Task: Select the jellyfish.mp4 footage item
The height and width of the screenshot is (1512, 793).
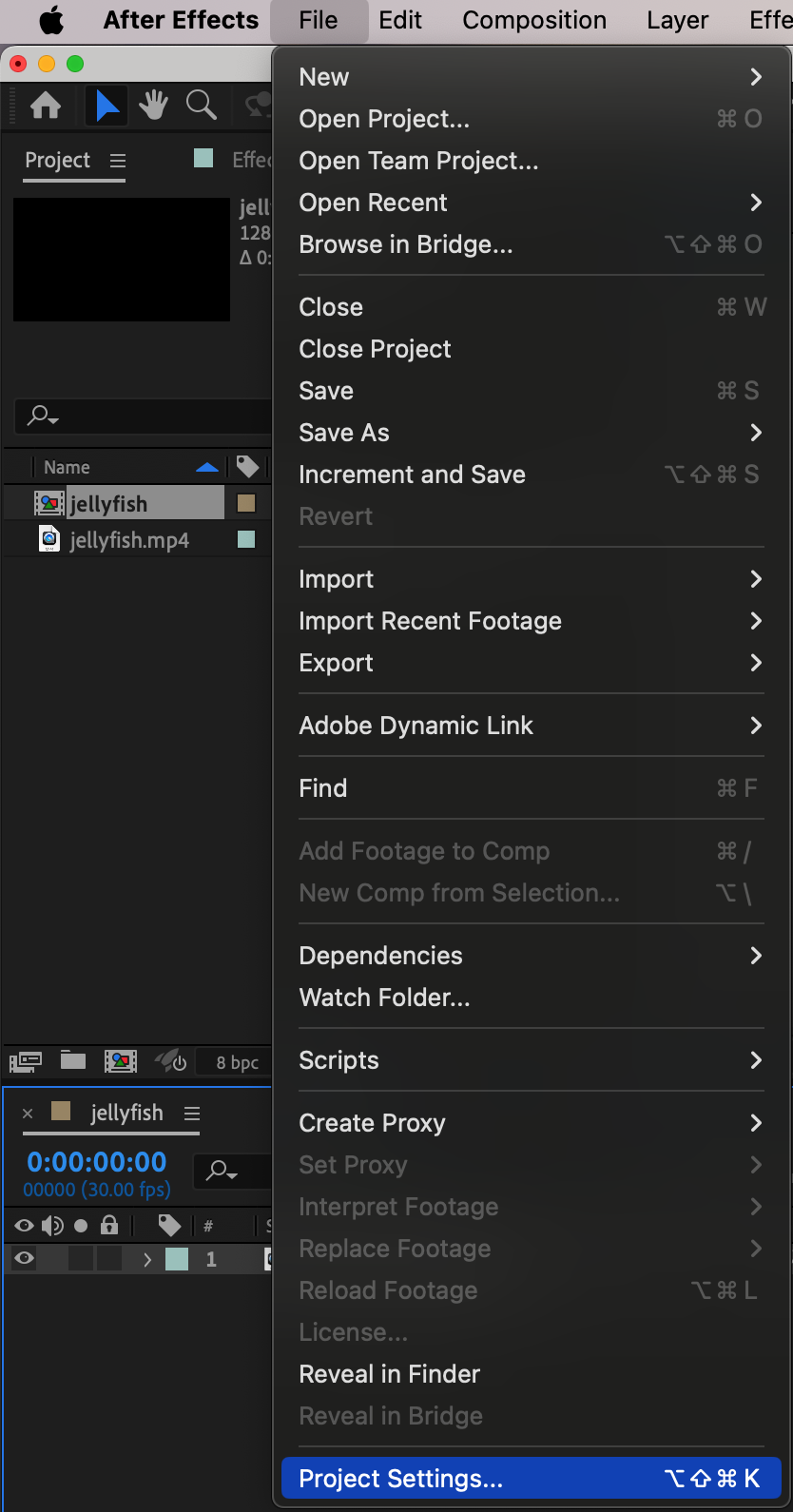Action: click(x=129, y=540)
